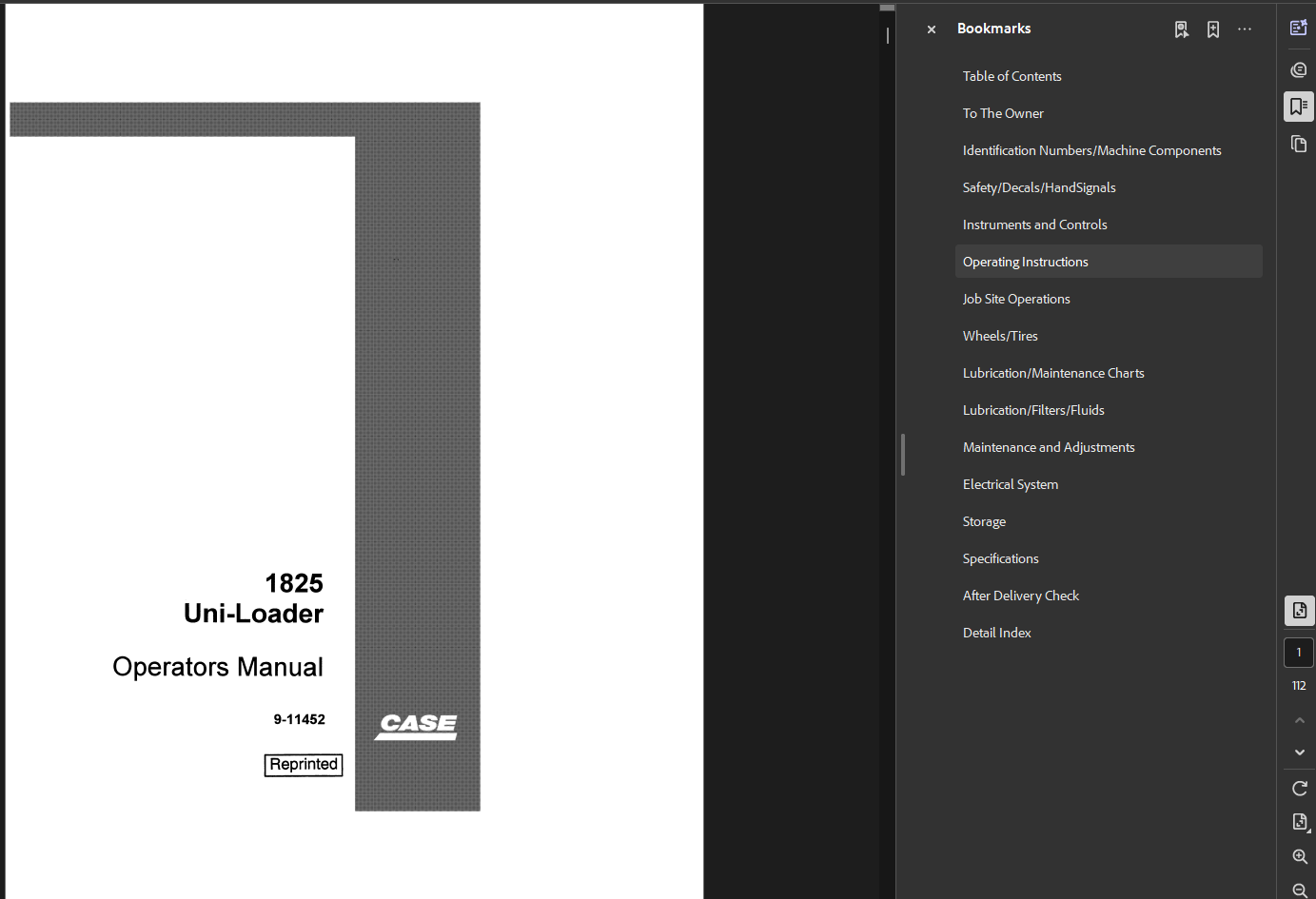Go to Safety/Decals/HandSignals bookmark

1039,187
